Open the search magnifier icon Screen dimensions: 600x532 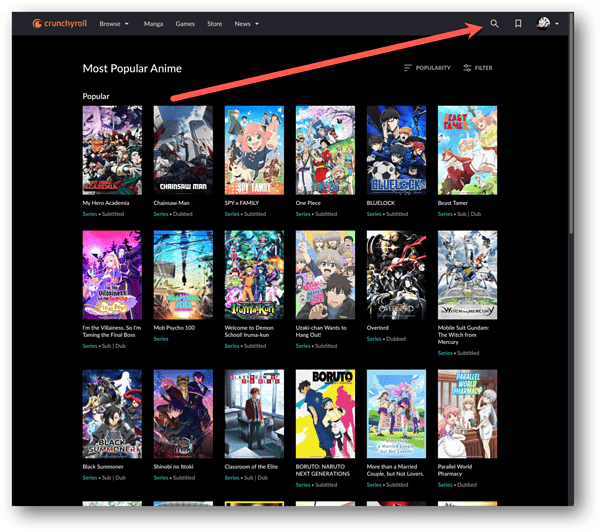point(494,24)
